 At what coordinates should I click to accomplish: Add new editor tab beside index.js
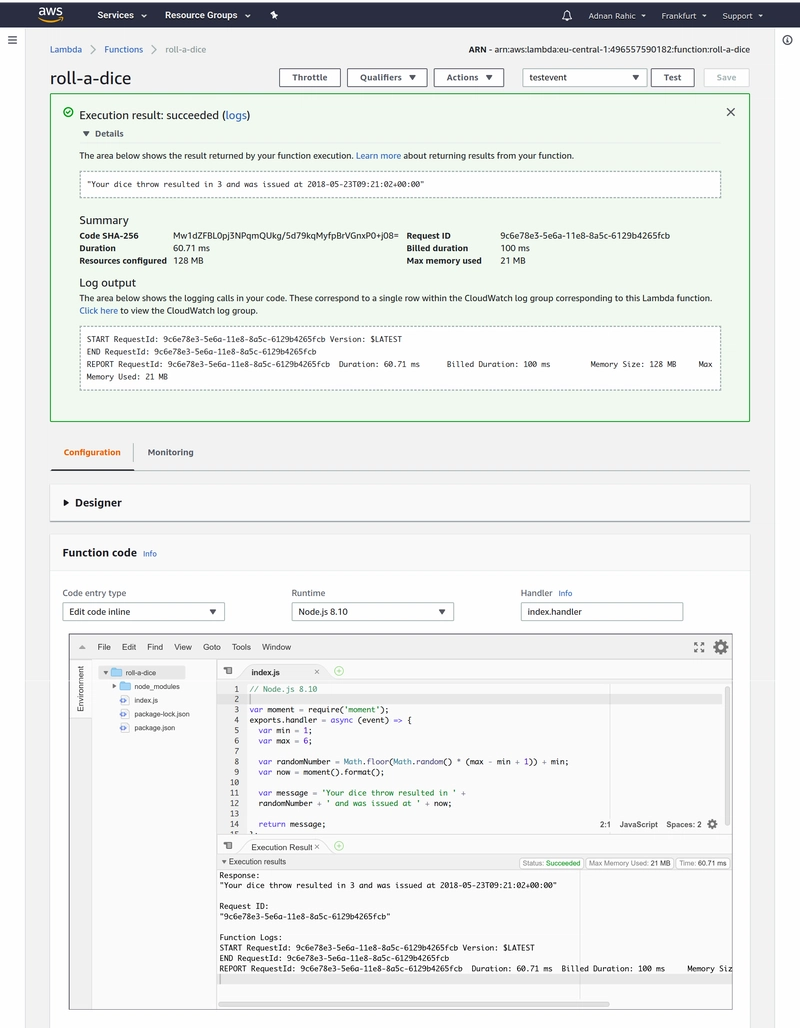tap(339, 672)
